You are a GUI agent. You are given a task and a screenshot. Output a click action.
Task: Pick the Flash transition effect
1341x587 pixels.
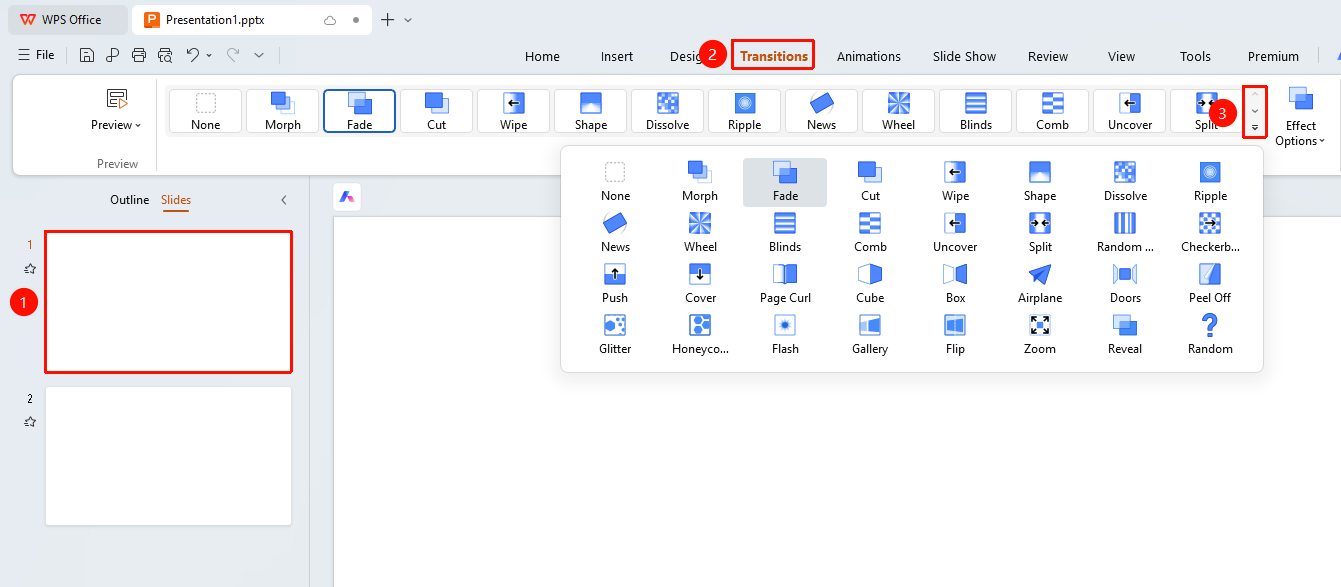785,334
